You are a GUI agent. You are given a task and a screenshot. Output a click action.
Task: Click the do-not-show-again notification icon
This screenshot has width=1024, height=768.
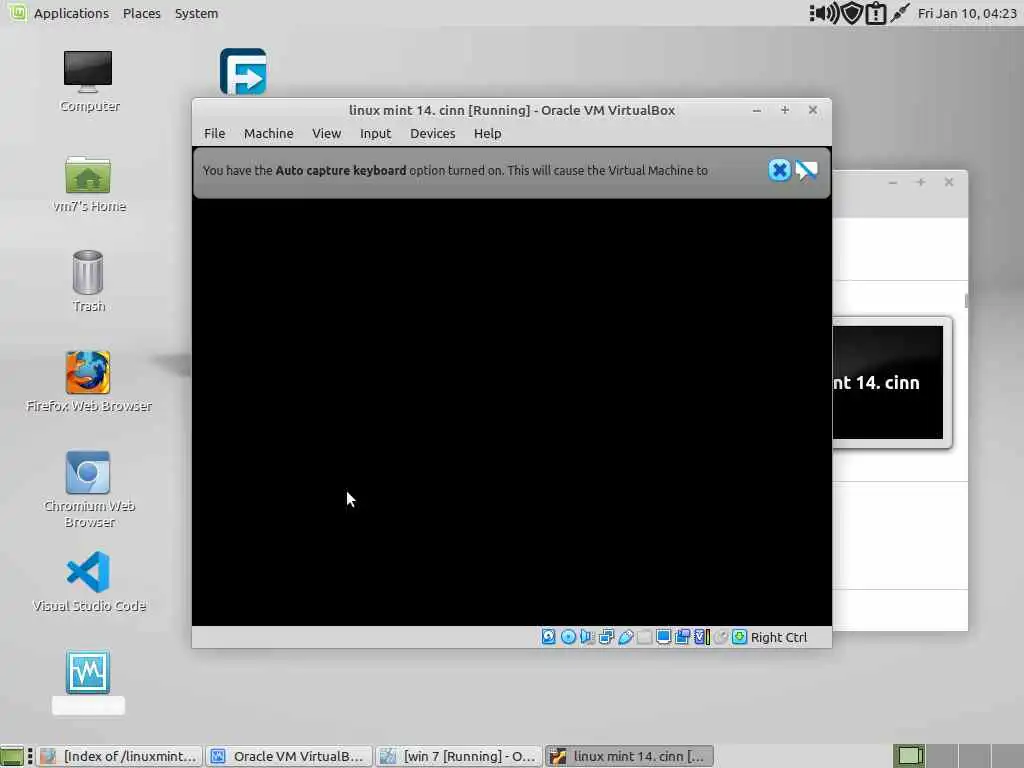[807, 170]
